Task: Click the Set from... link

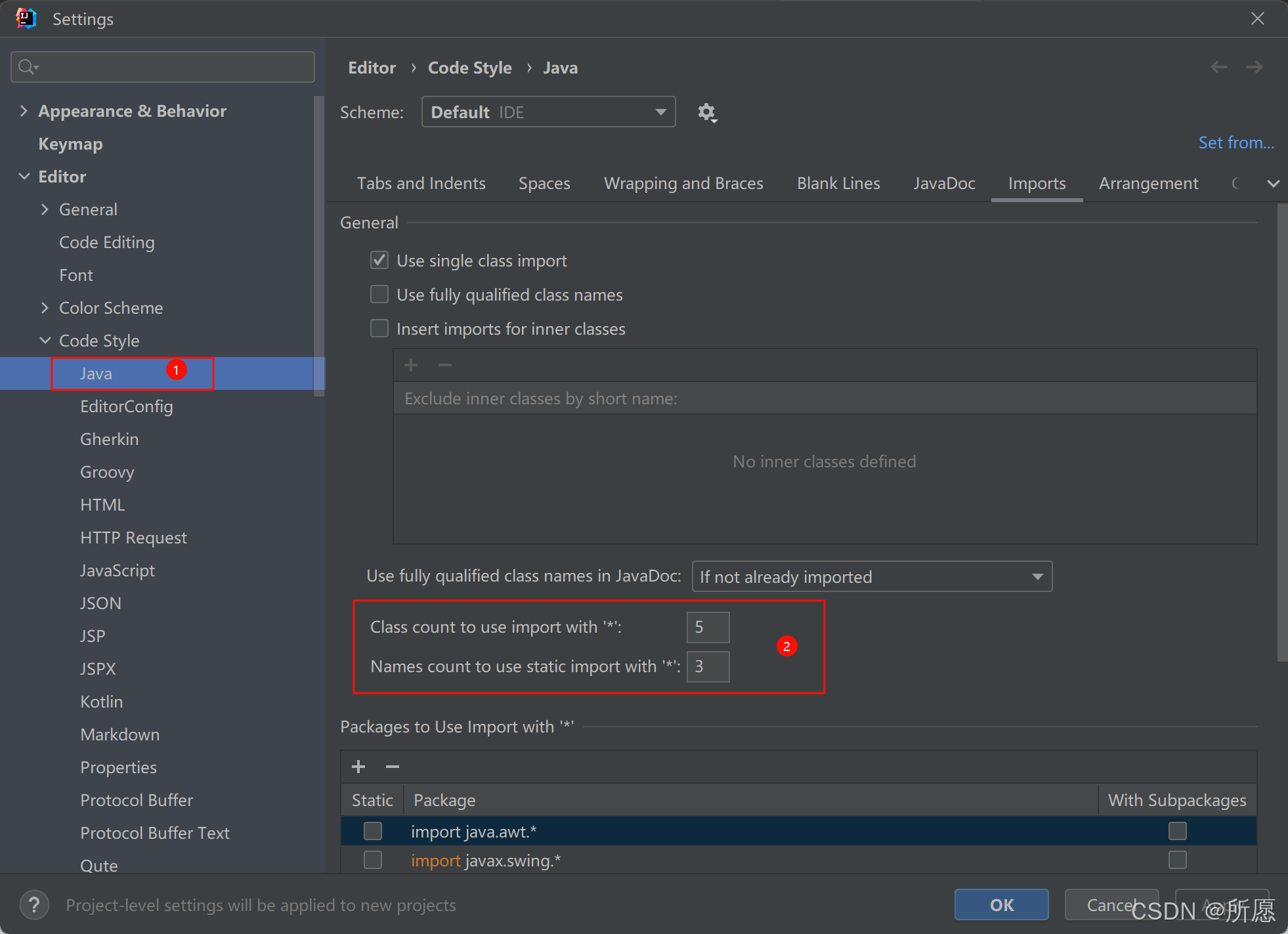Action: [x=1236, y=142]
